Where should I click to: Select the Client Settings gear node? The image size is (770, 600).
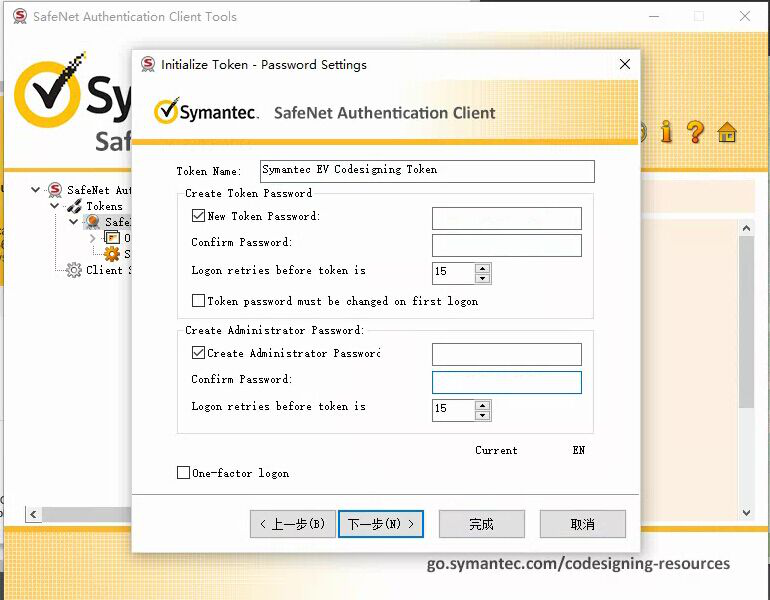click(x=74, y=270)
